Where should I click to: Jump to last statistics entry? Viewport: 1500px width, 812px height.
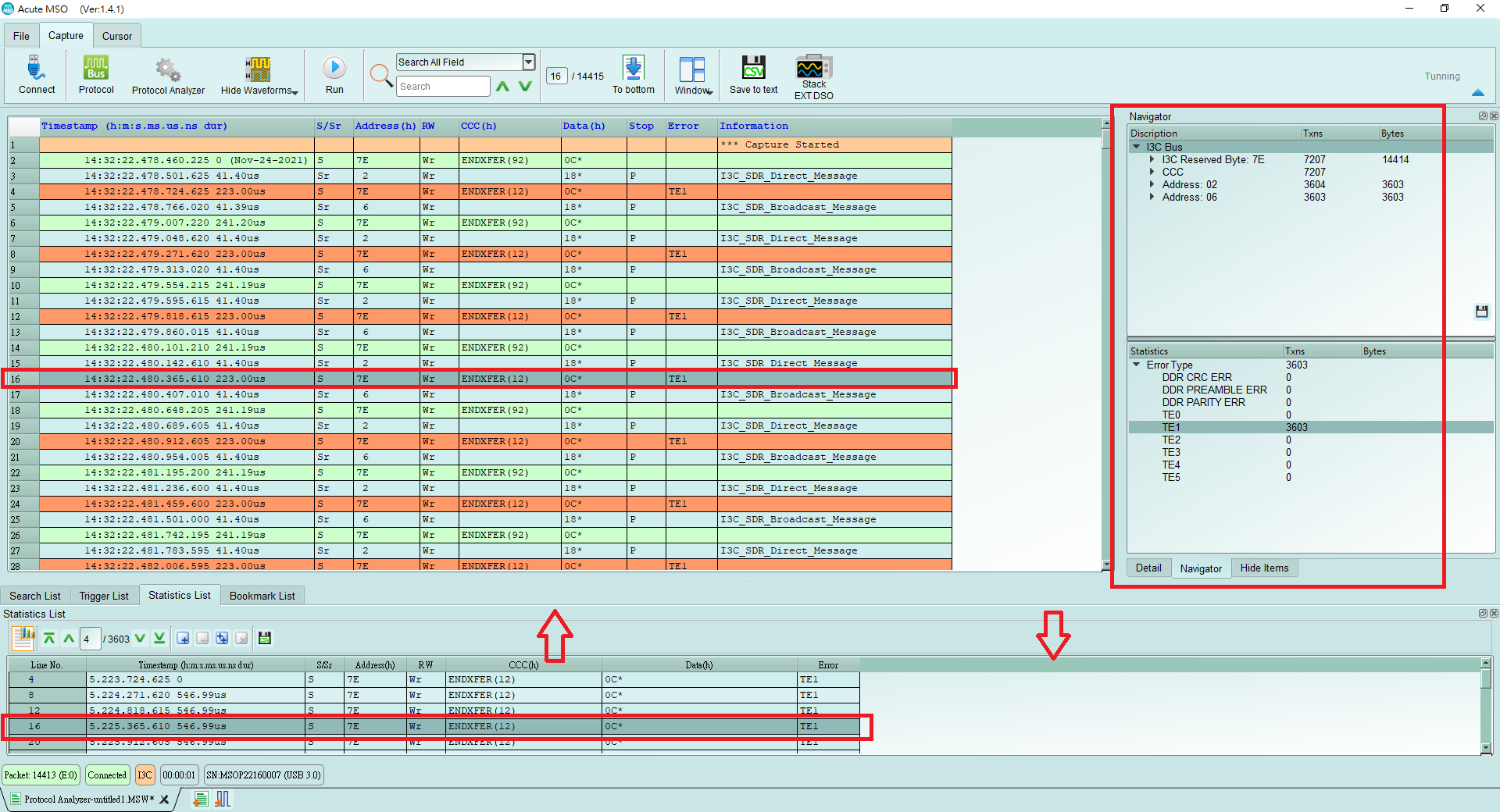[x=159, y=638]
